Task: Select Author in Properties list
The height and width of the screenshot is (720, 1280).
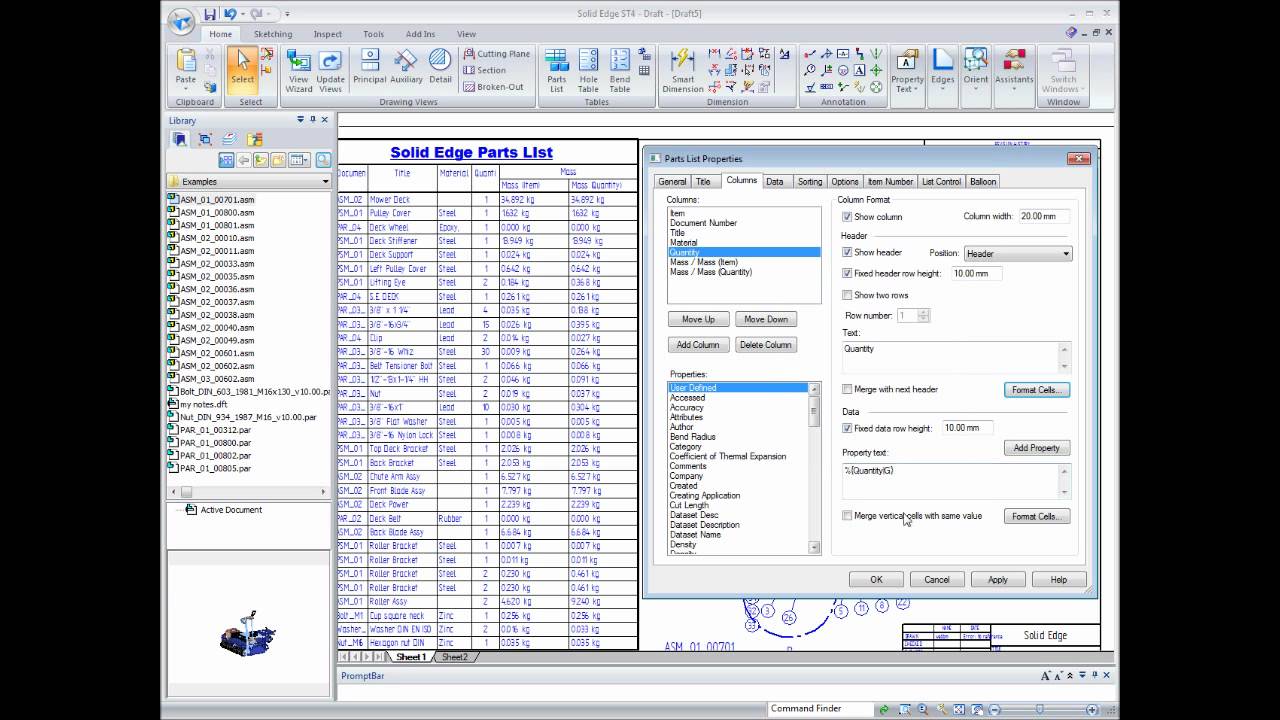Action: point(681,427)
